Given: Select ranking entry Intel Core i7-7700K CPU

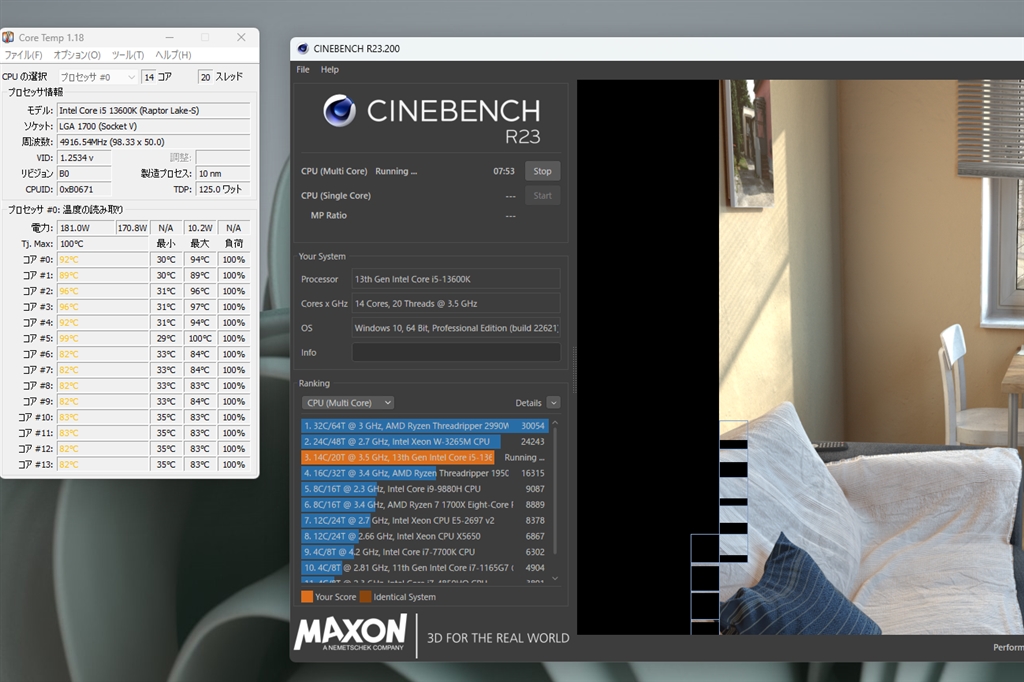Looking at the screenshot, I should pos(424,552).
